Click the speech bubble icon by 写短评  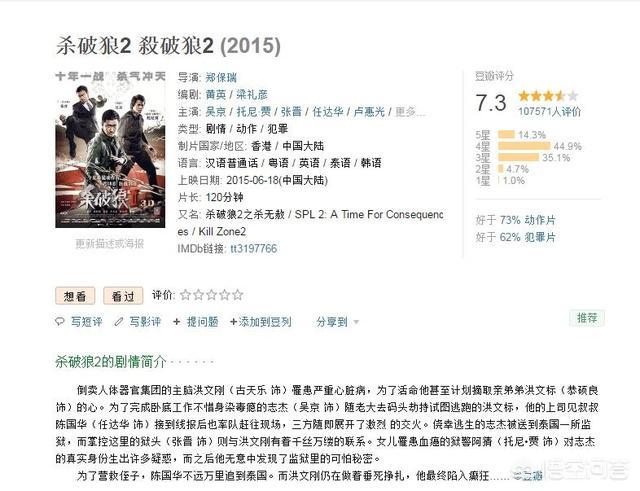pyautogui.click(x=60, y=322)
